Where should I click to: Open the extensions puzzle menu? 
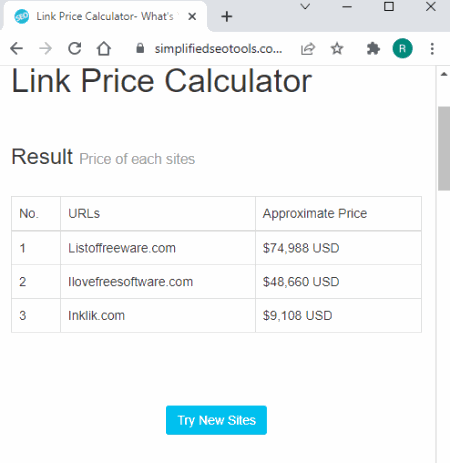[x=373, y=49]
